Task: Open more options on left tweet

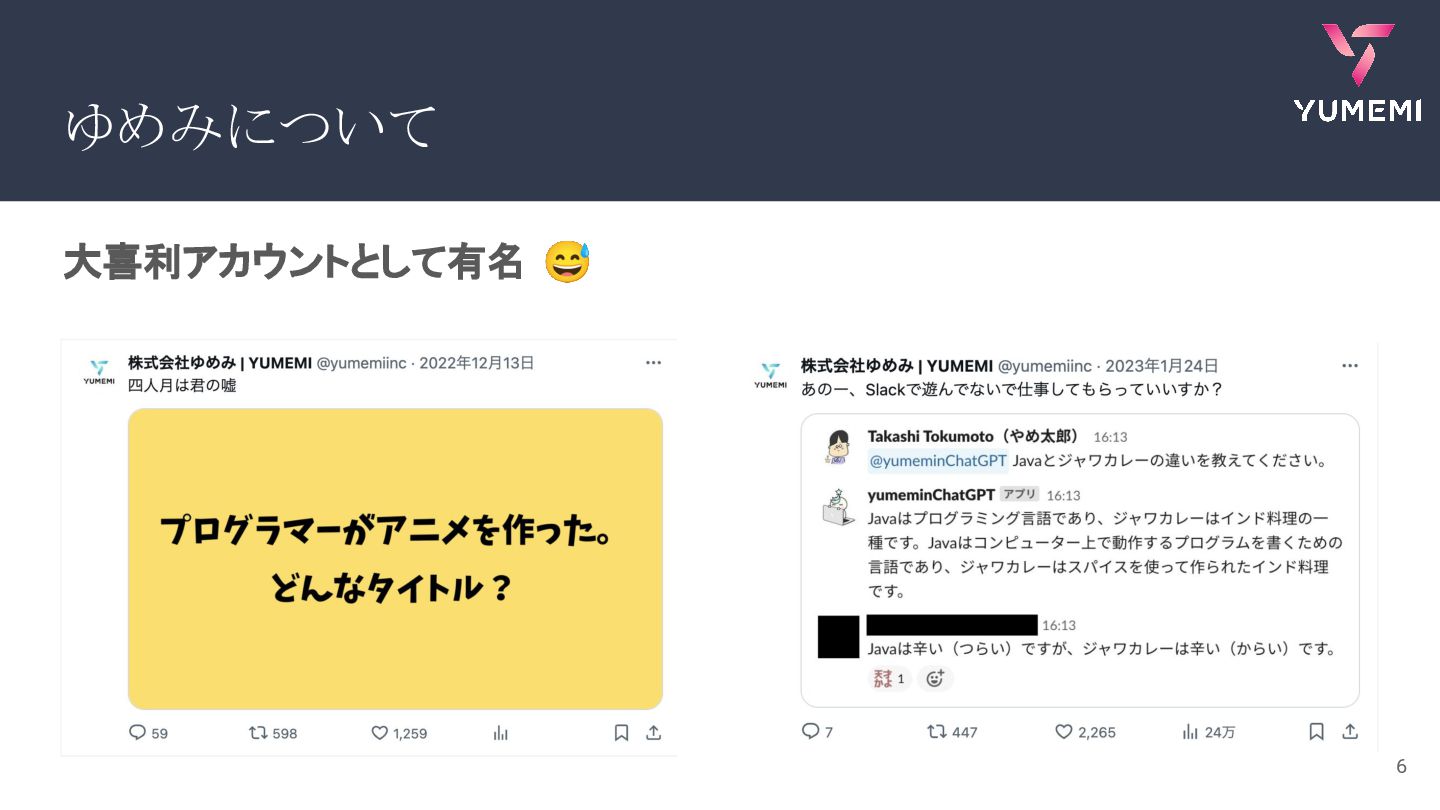Action: [x=653, y=363]
